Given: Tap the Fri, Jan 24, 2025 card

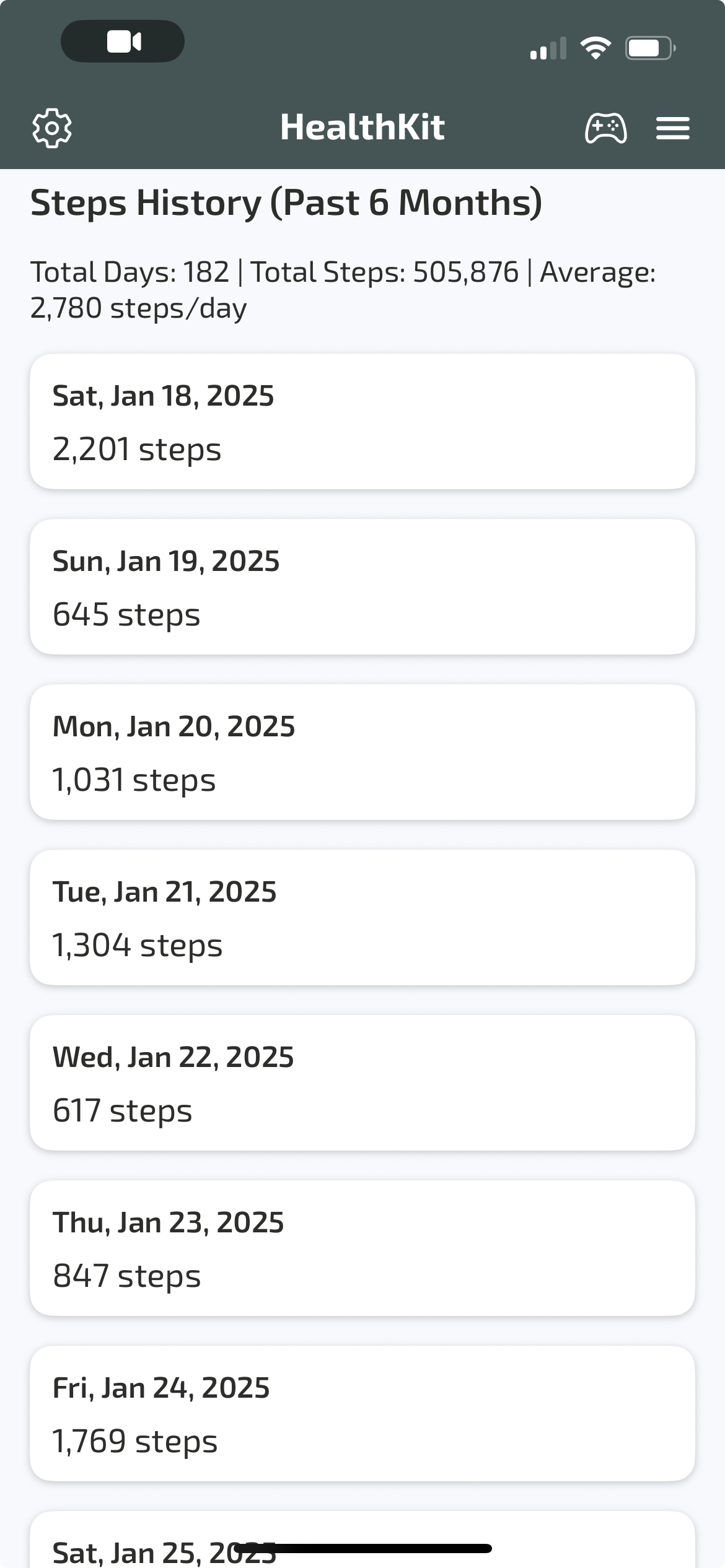Looking at the screenshot, I should pyautogui.click(x=362, y=1413).
